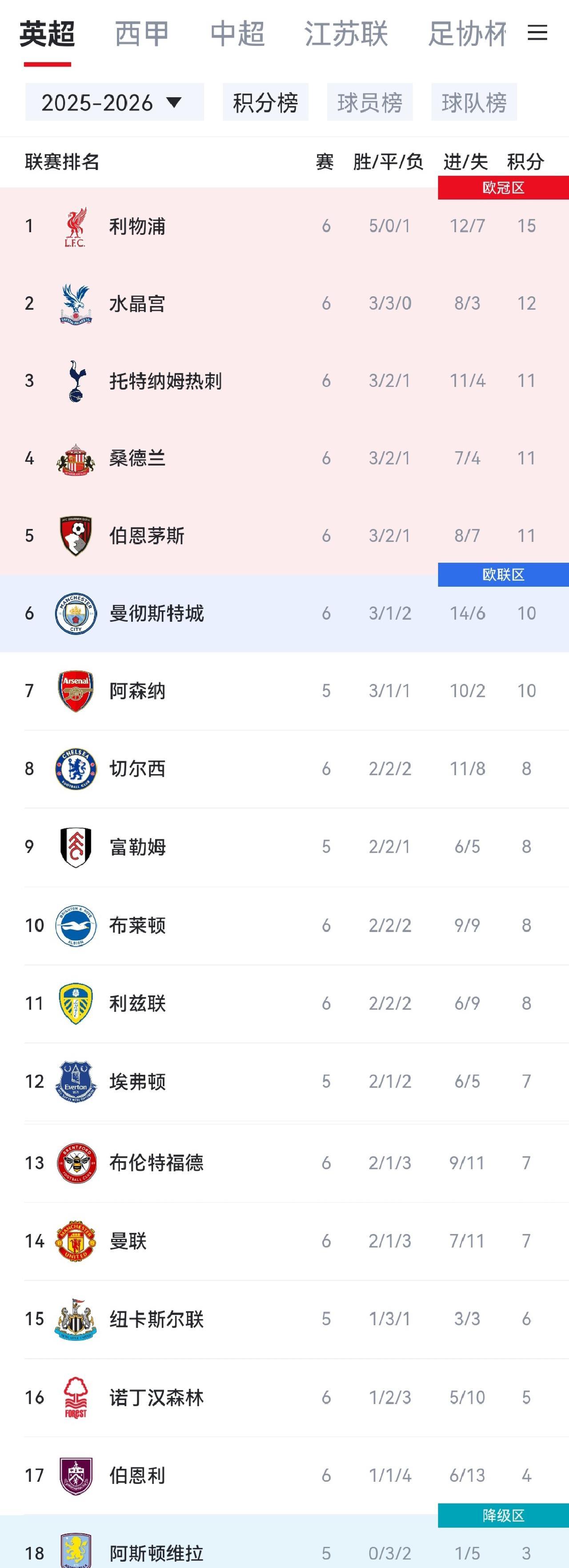Tap the Liverpool club crest
Viewport: 569px width, 1568px height.
tap(76, 226)
